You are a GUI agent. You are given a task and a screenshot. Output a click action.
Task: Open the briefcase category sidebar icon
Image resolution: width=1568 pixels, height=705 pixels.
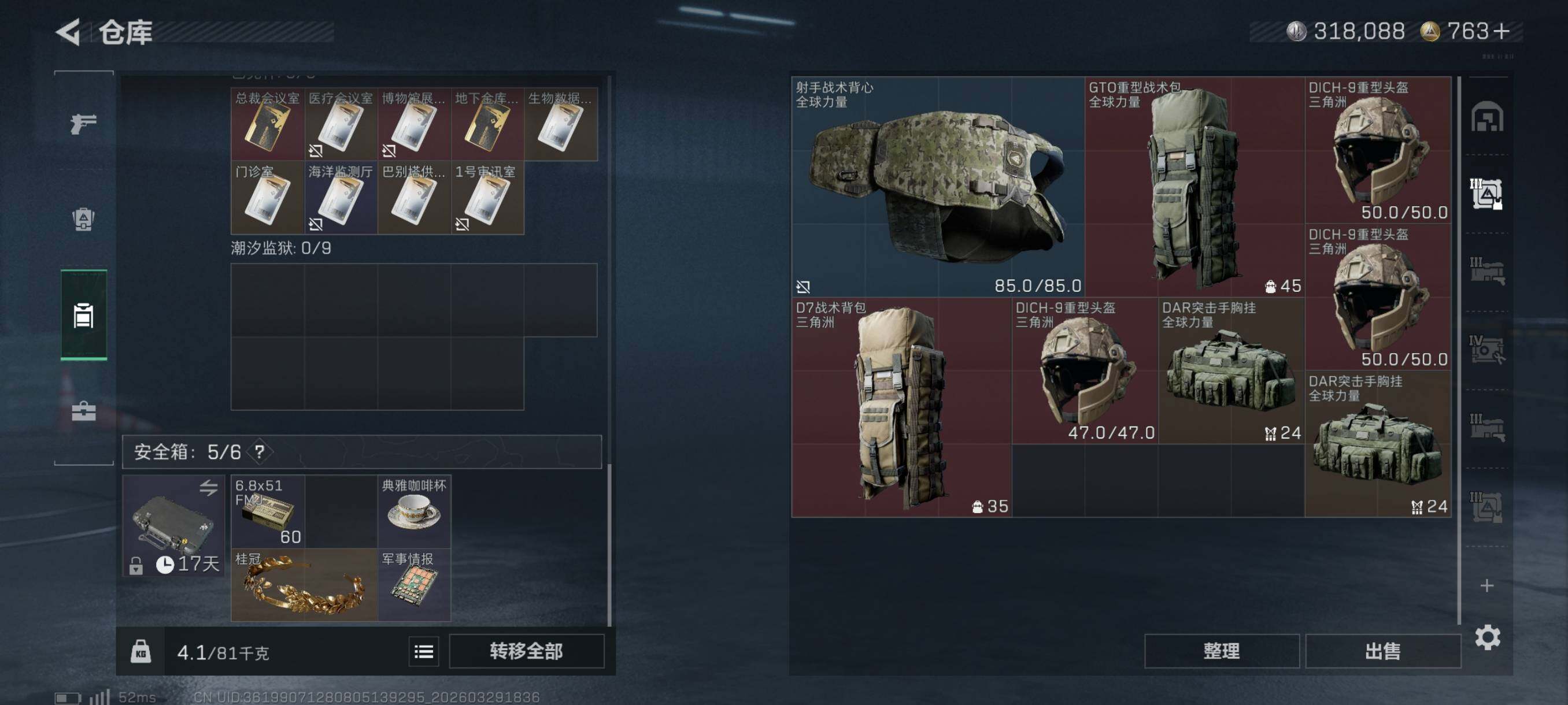[83, 411]
